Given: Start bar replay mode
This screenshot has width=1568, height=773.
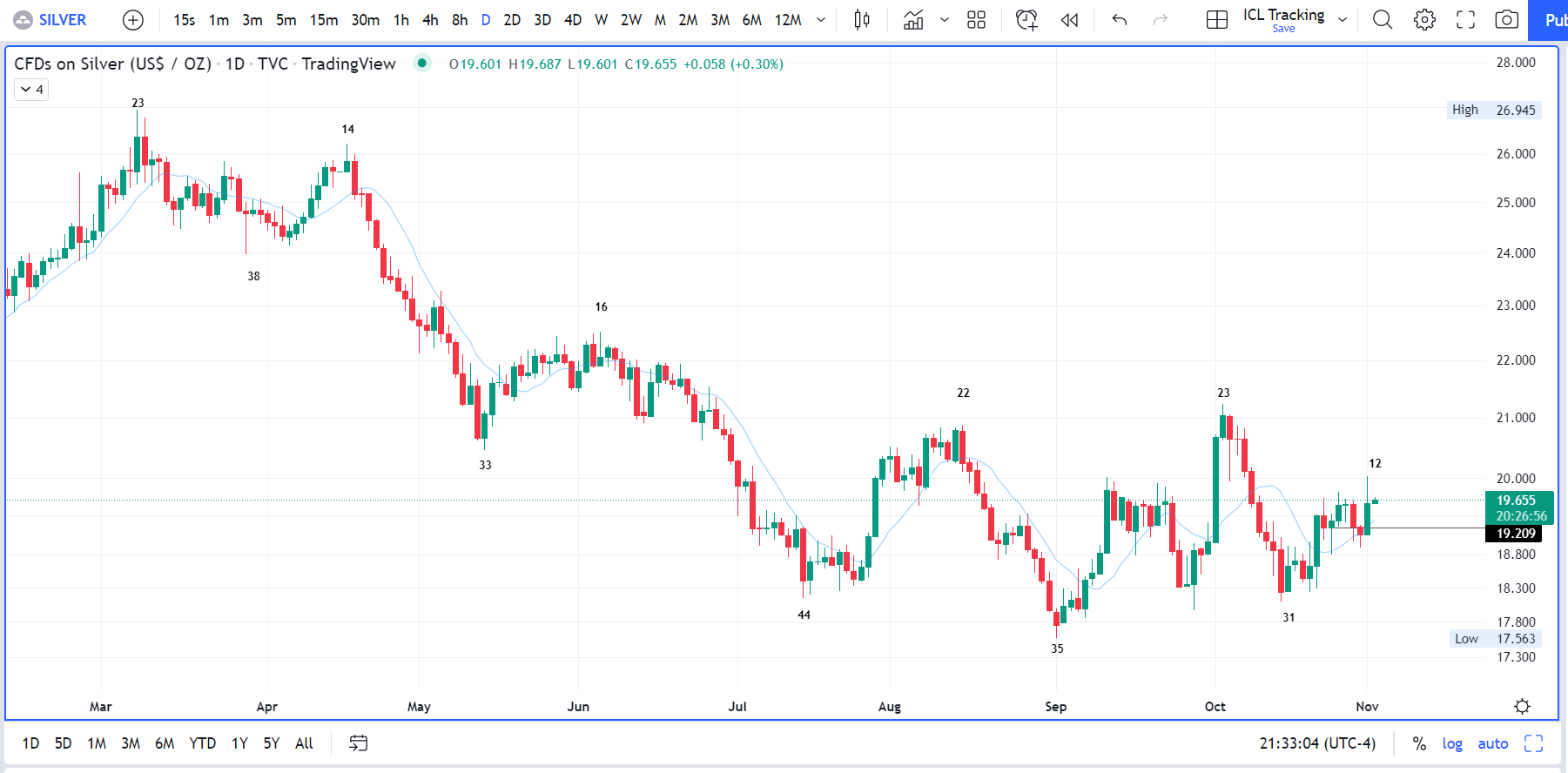Looking at the screenshot, I should click(1070, 20).
